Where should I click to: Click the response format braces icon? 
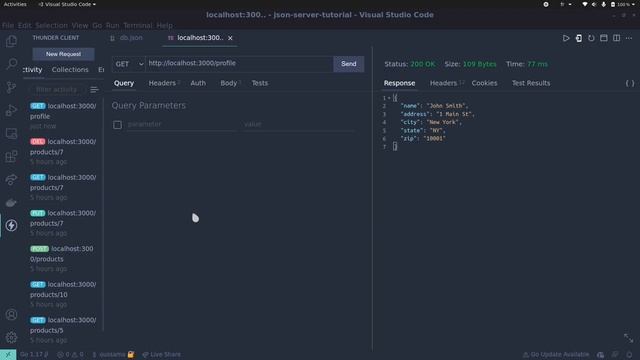[630, 83]
